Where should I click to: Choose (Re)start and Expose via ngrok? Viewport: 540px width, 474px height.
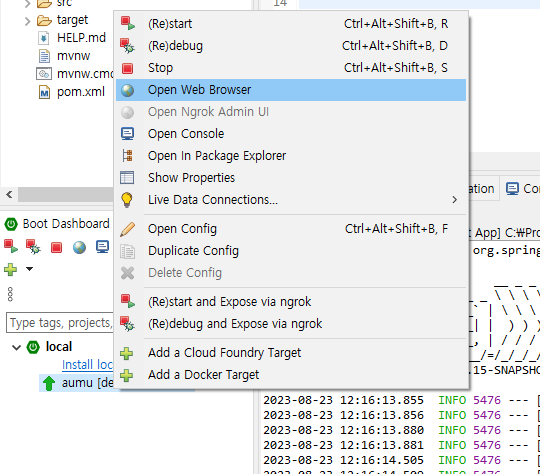click(291, 302)
